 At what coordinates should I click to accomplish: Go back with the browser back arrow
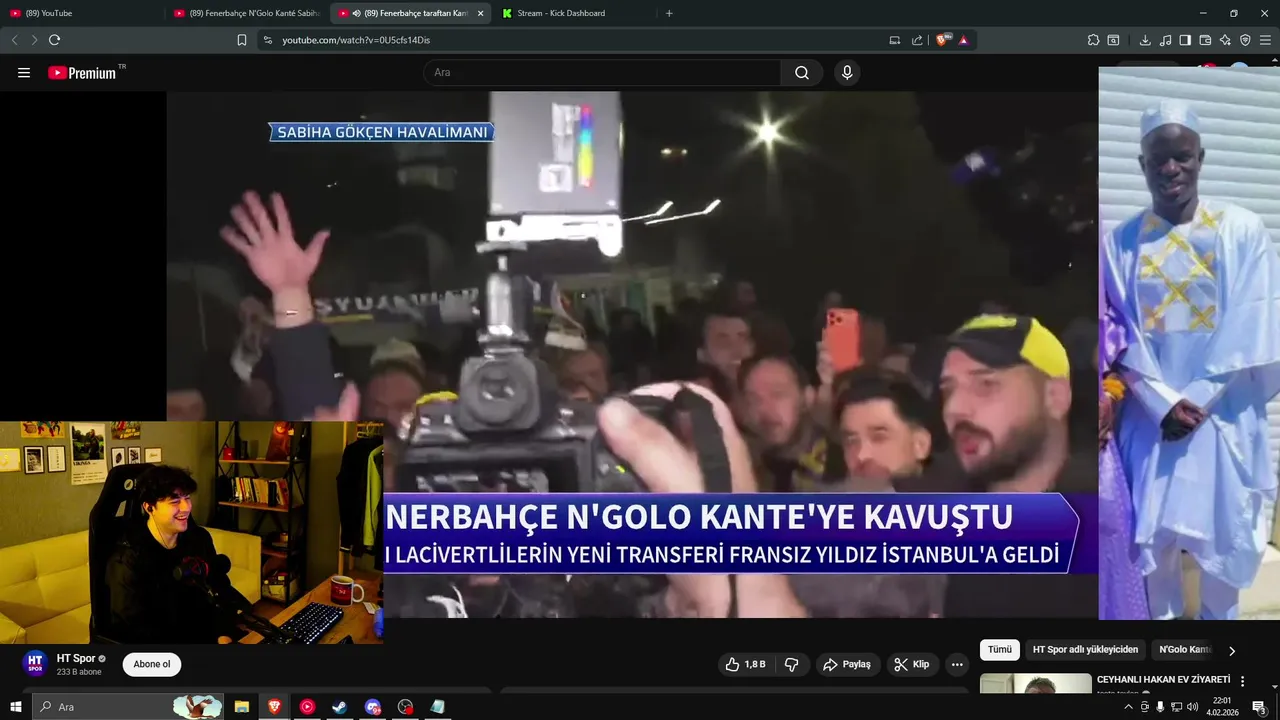[x=14, y=40]
